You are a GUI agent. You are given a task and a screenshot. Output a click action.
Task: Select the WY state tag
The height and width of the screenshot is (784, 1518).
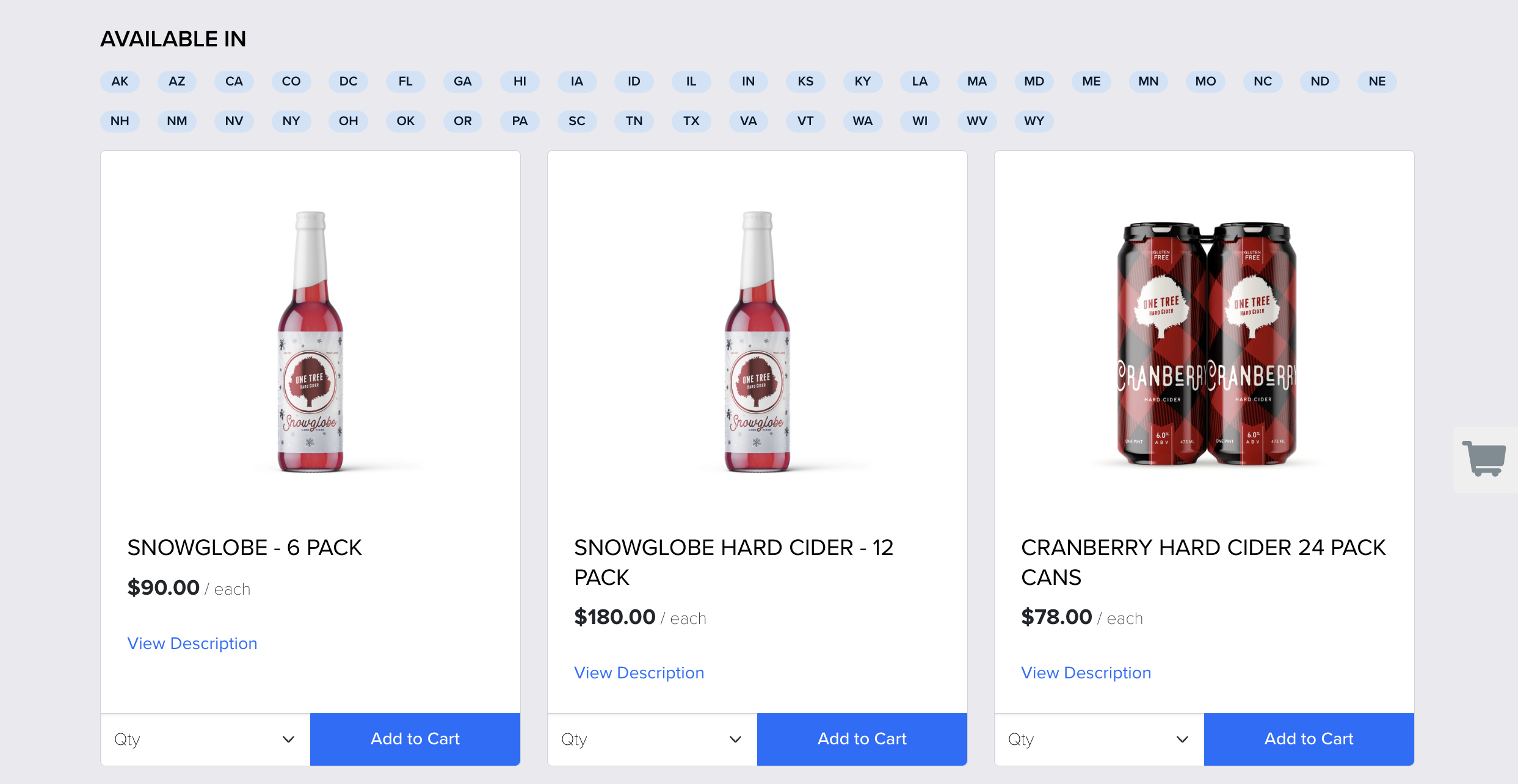point(1034,121)
